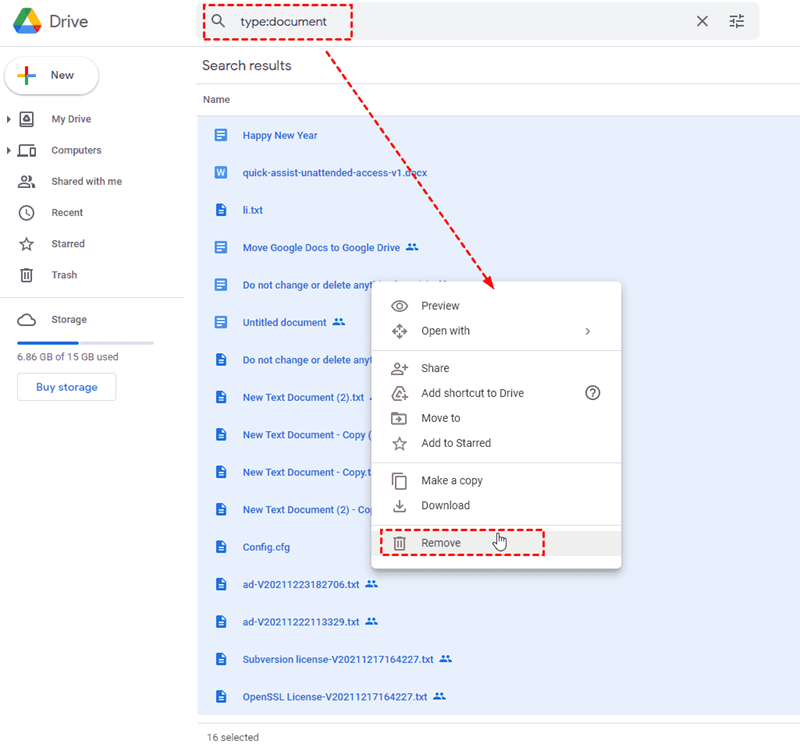The width and height of the screenshot is (800, 744).
Task: Open the Happy New Year document
Action: (x=280, y=135)
